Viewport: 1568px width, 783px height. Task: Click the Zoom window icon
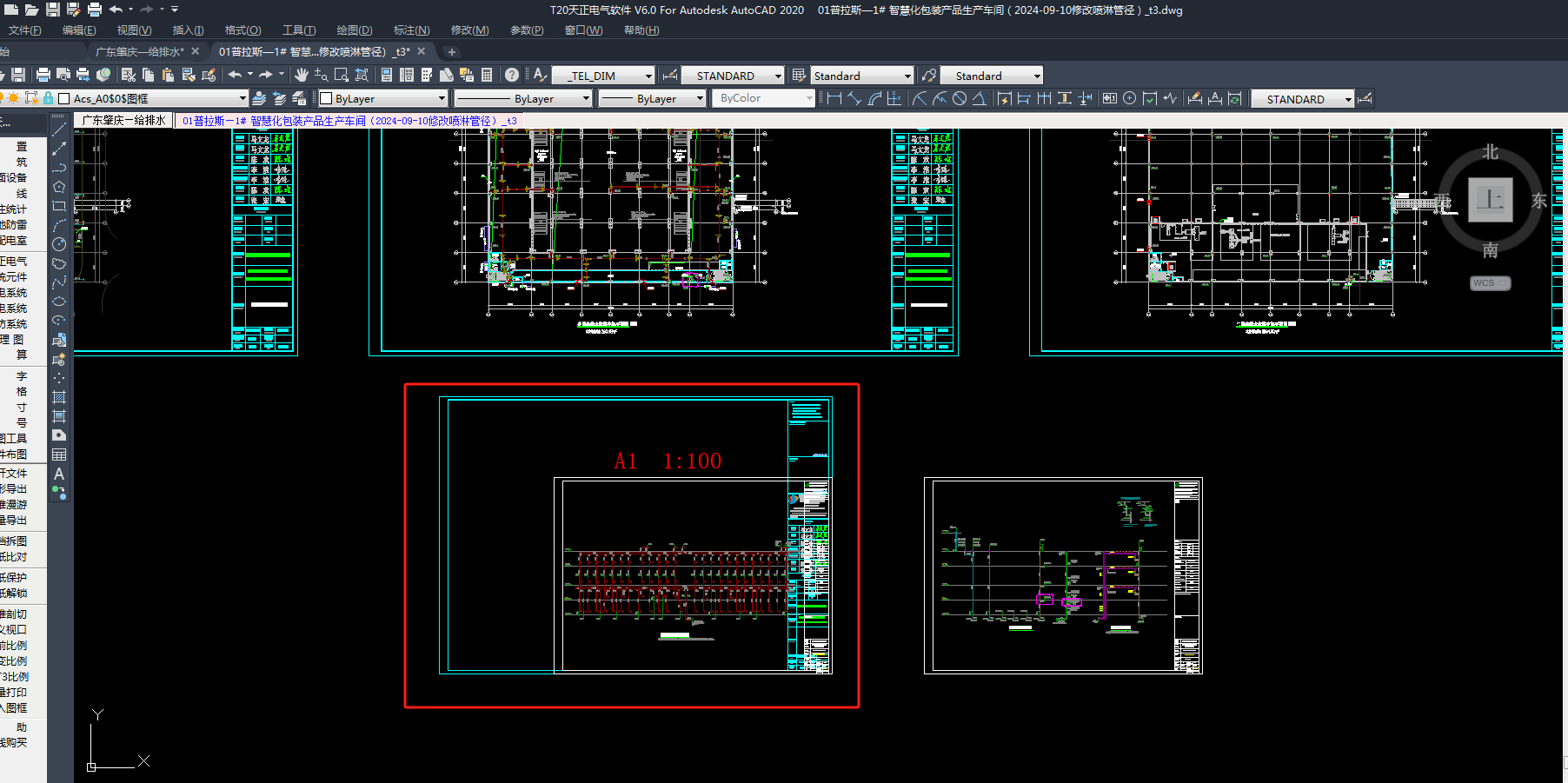click(x=342, y=75)
